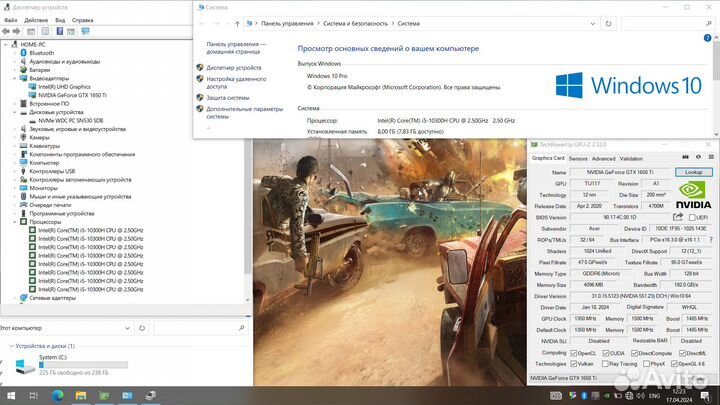720x405 pixels.
Task: Click the refresh button in System address bar
Action: coord(608,23)
